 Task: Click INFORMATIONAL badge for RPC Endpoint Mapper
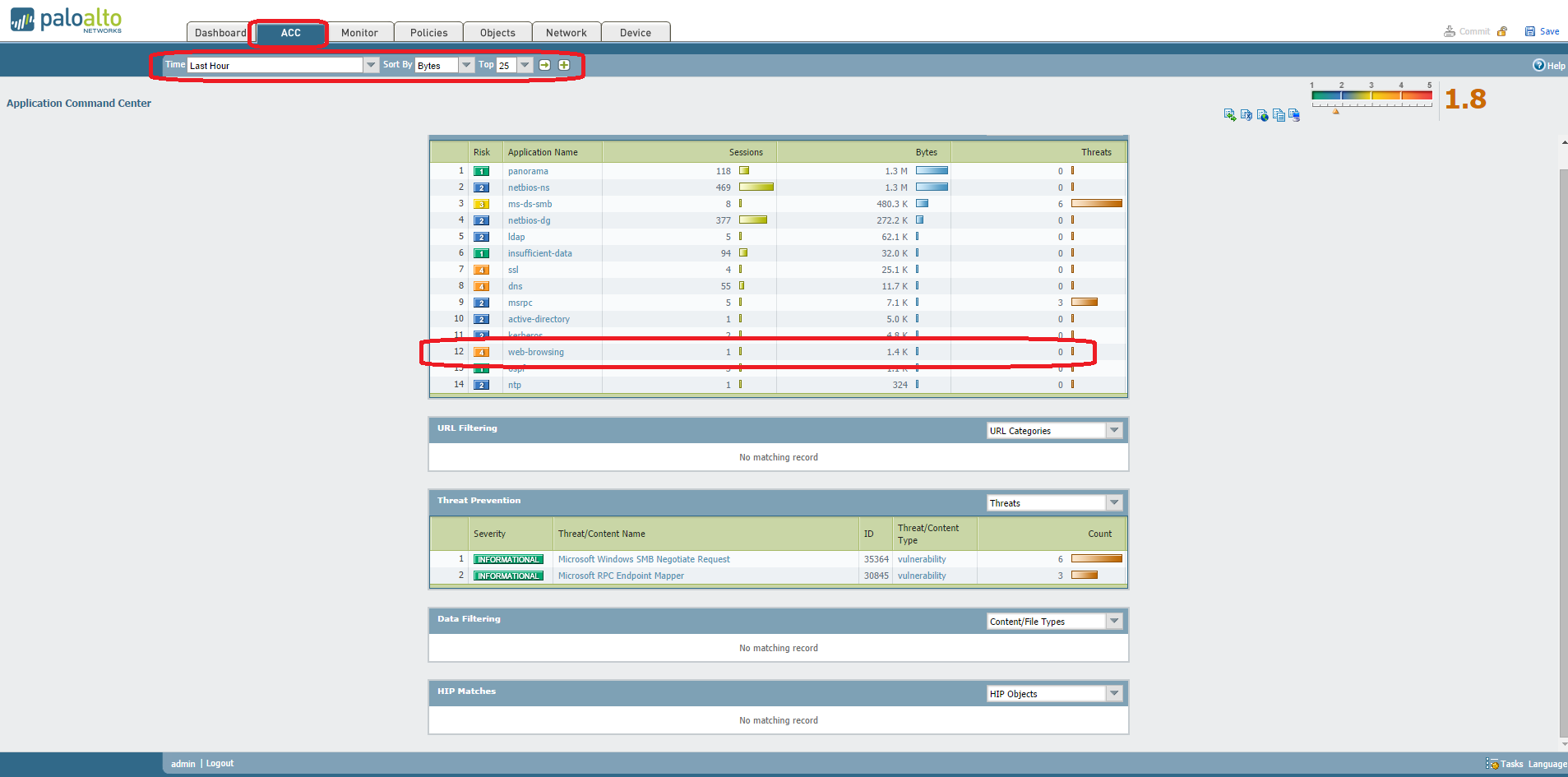pyautogui.click(x=508, y=576)
